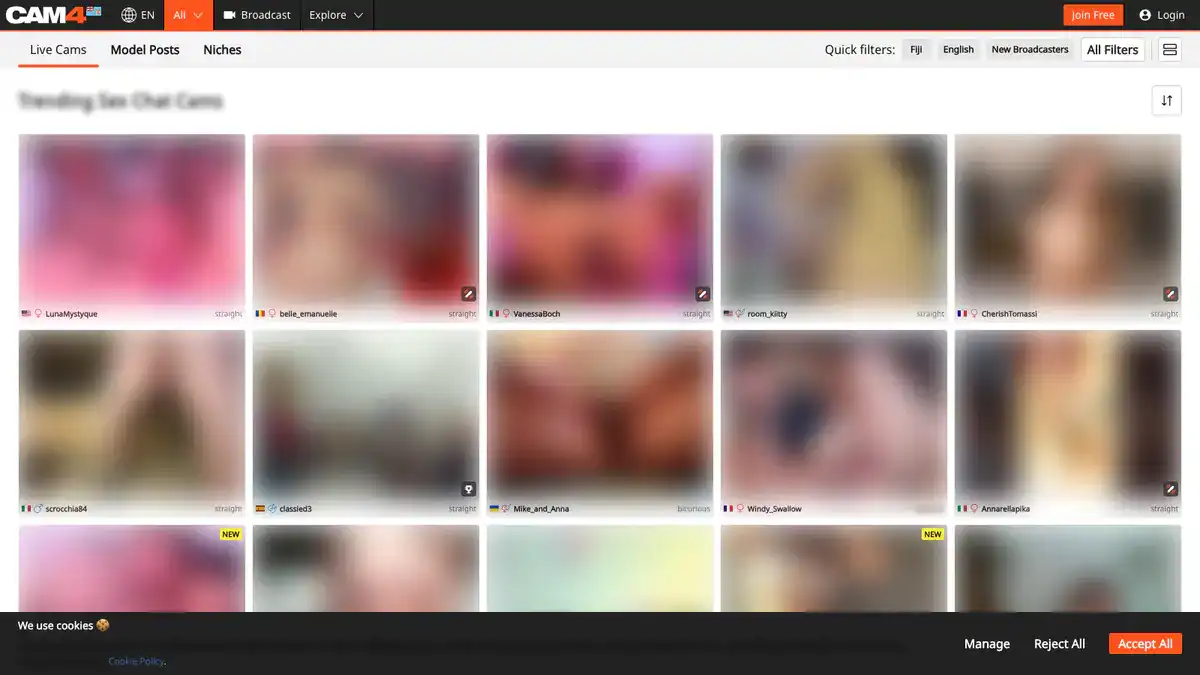Click the Broadcast camera button
This screenshot has height=675, width=1200.
click(x=257, y=15)
